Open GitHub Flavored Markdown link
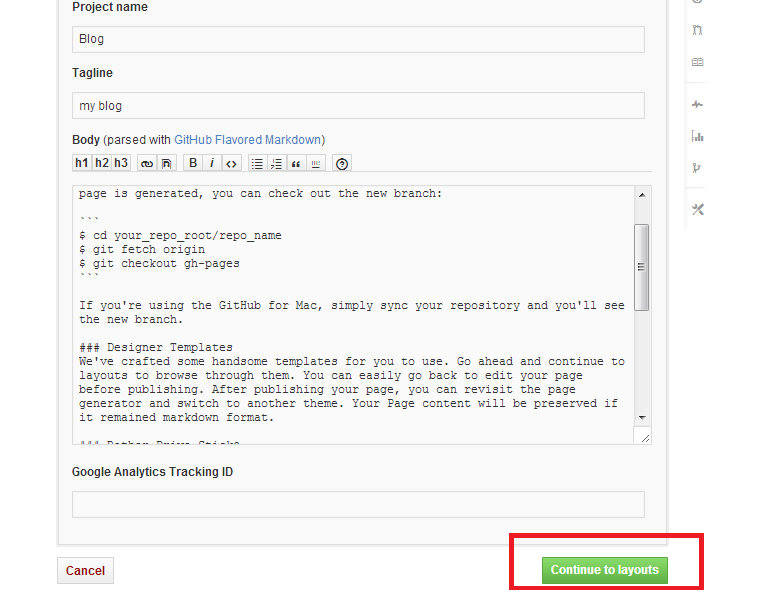The image size is (765, 590). 248,140
